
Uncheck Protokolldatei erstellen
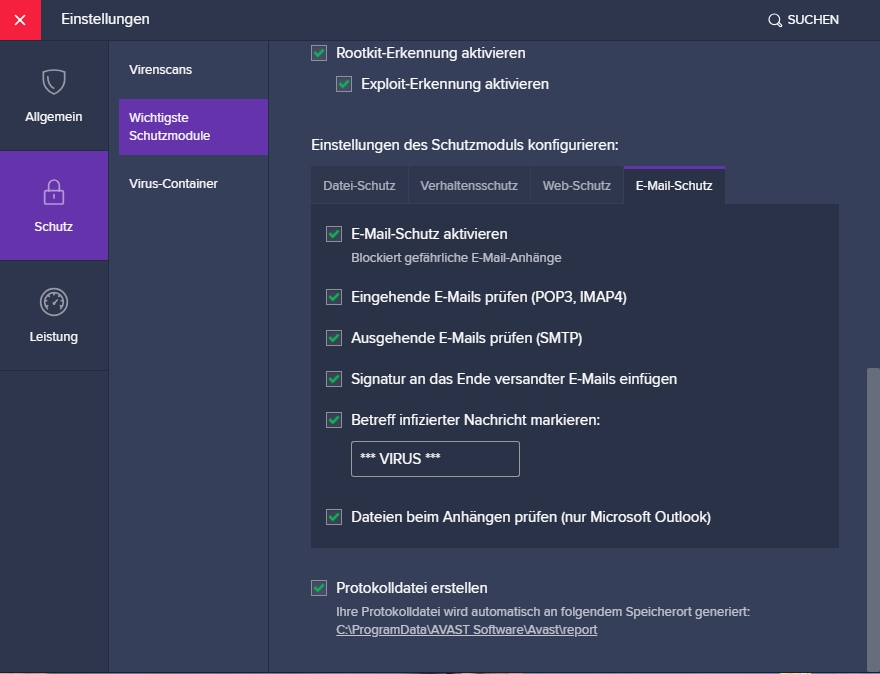point(320,588)
